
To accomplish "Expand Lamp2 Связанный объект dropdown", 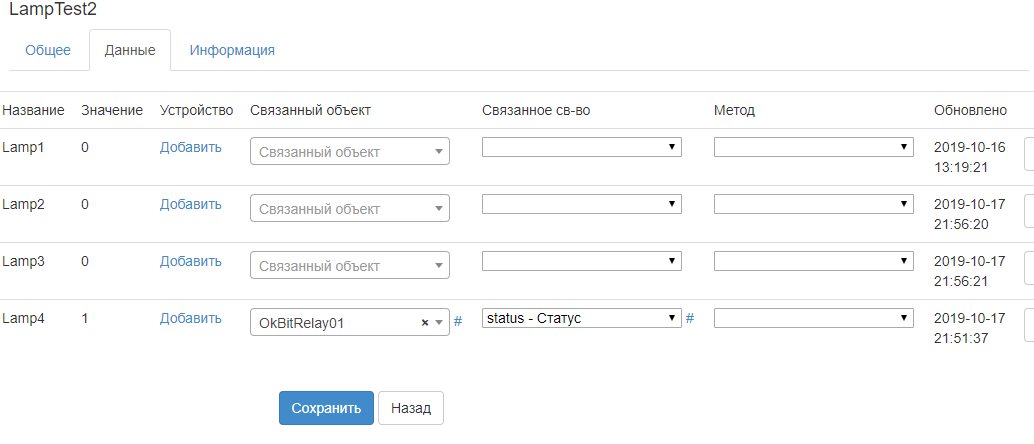I will click(349, 209).
